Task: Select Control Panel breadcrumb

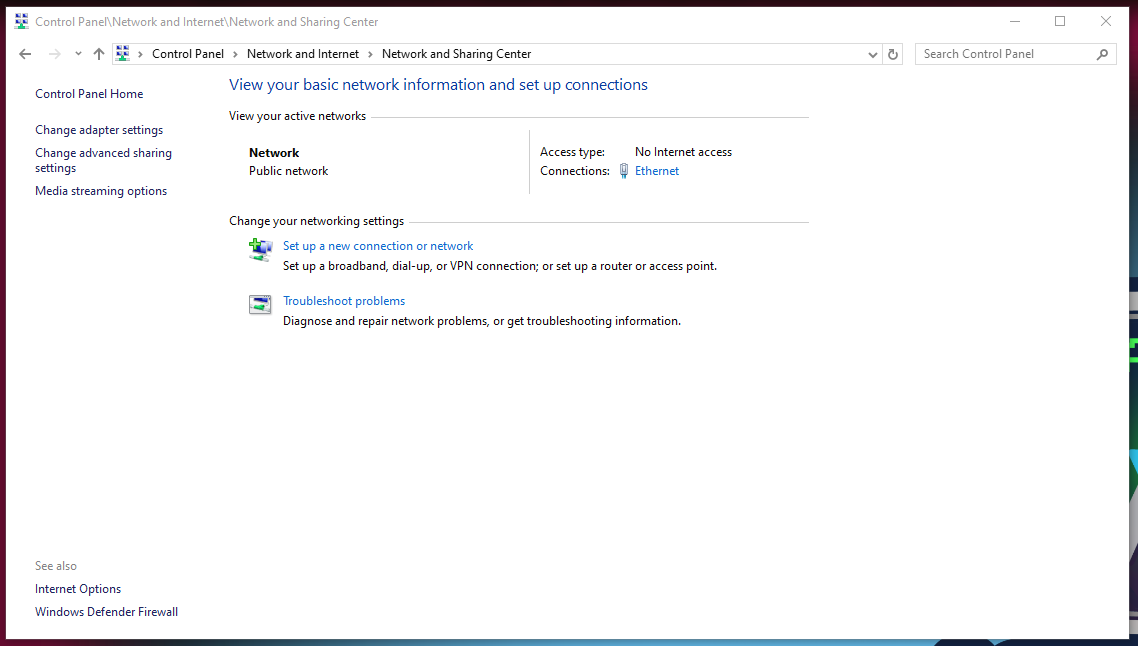Action: (188, 54)
